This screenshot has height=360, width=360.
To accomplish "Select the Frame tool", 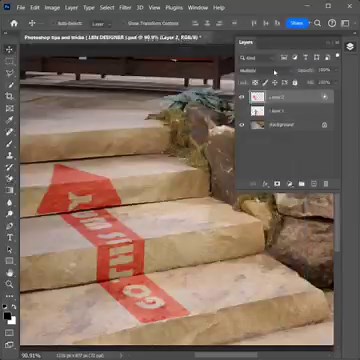I will pos(9,108).
